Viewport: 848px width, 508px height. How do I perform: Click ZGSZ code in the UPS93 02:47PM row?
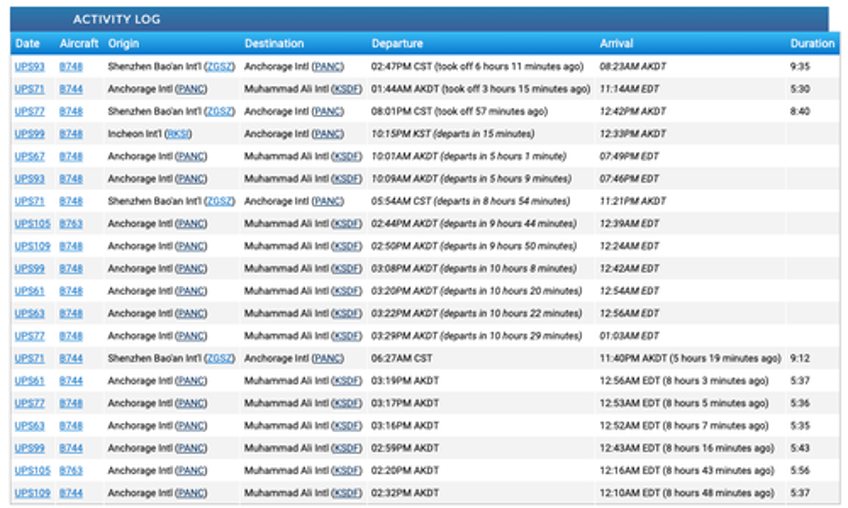point(220,67)
